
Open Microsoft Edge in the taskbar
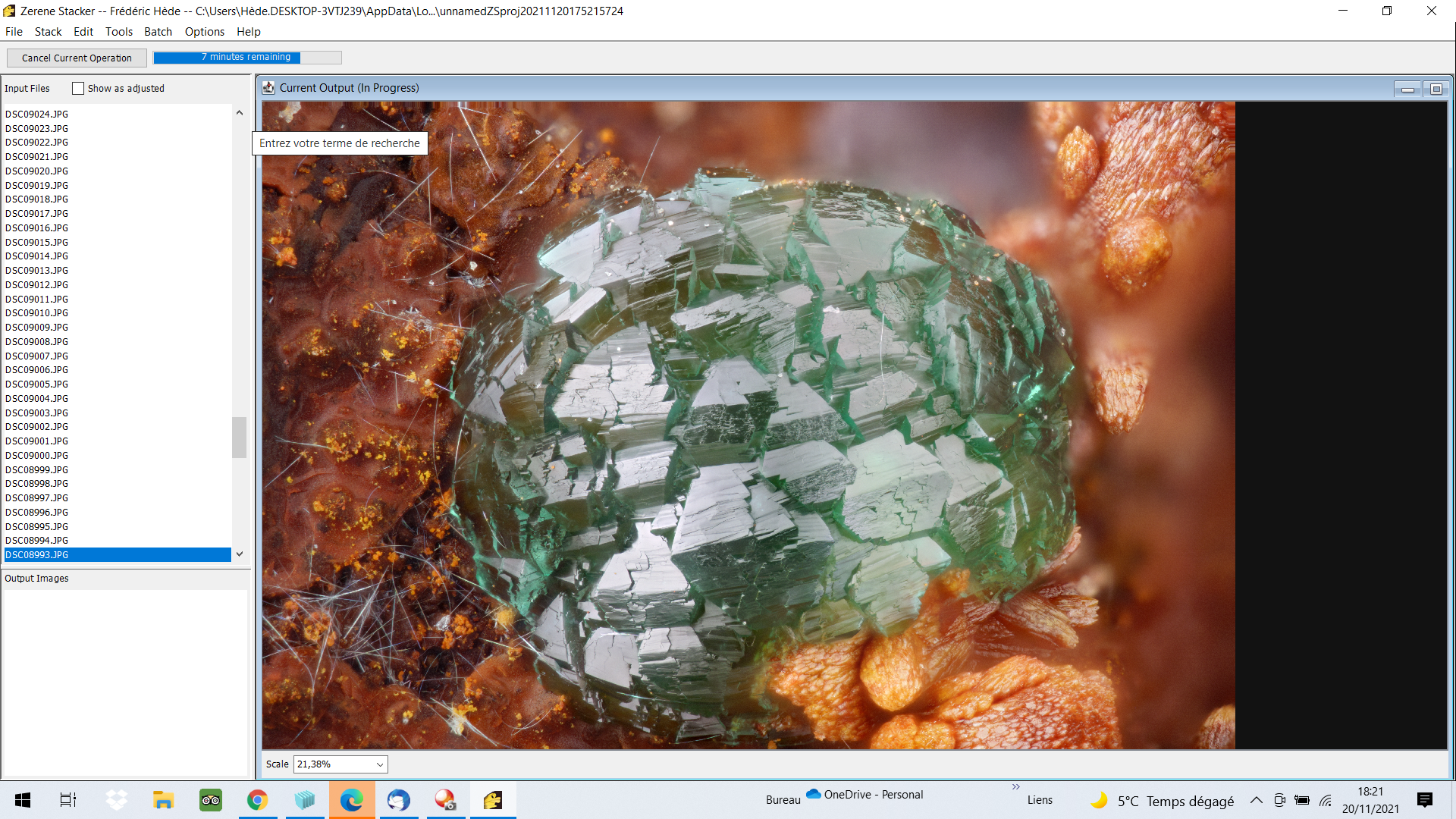[351, 800]
